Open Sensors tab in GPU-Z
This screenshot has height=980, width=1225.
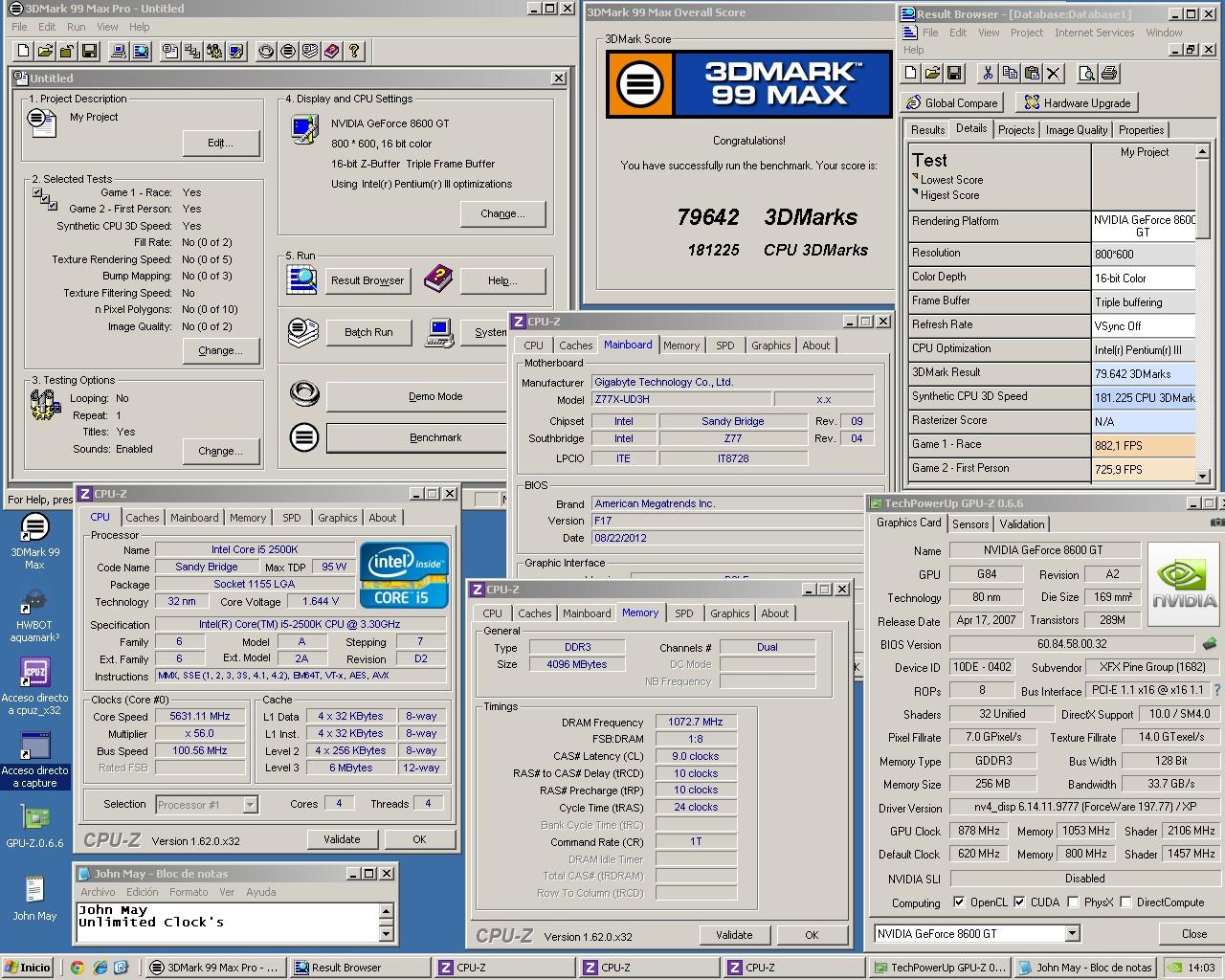point(970,524)
